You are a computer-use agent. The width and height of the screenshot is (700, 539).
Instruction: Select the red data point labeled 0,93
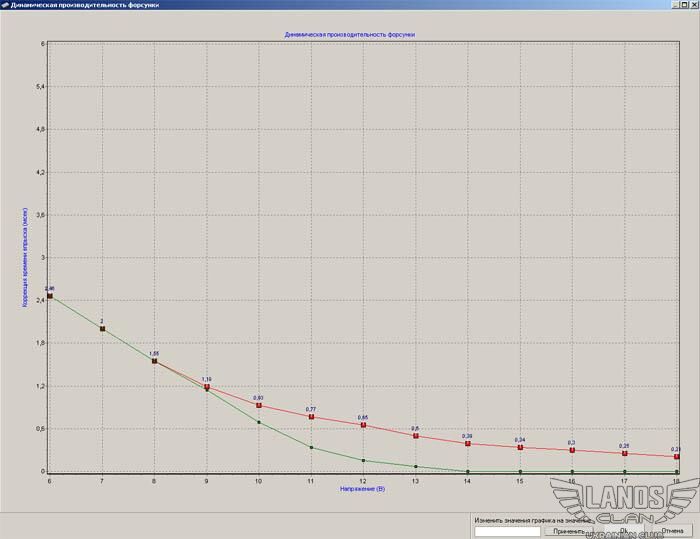[x=259, y=405]
